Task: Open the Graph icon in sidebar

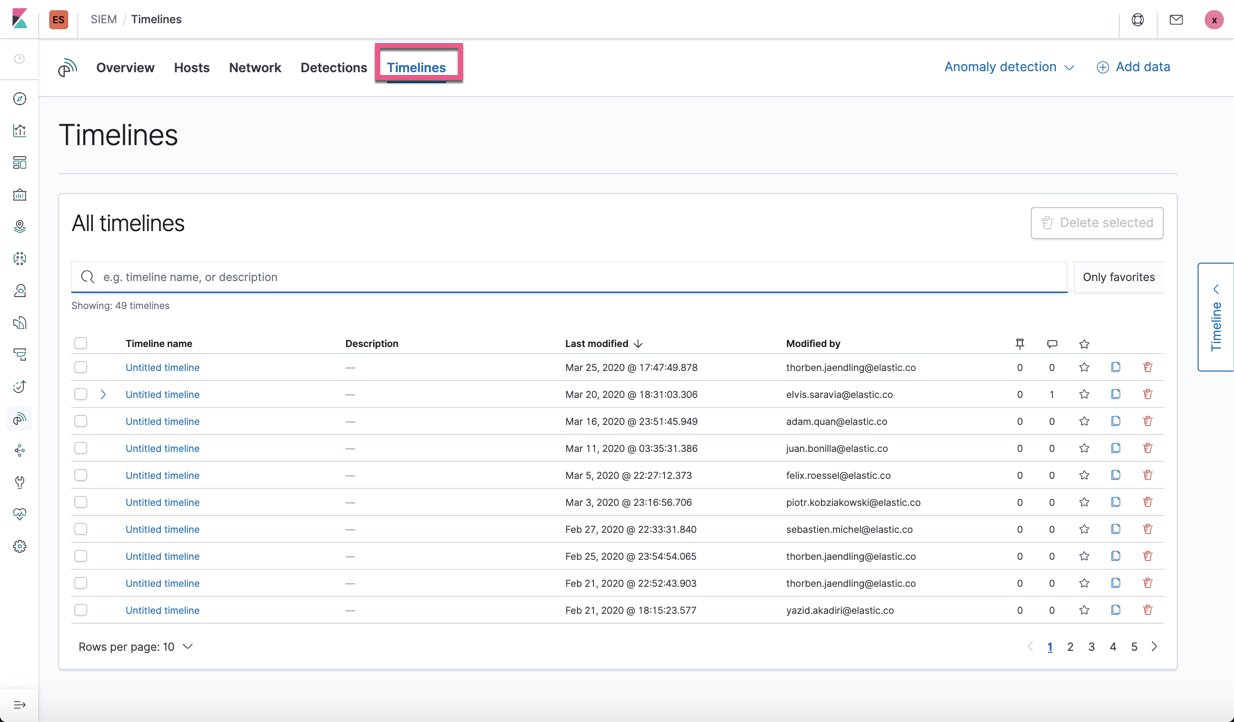Action: coord(19,451)
